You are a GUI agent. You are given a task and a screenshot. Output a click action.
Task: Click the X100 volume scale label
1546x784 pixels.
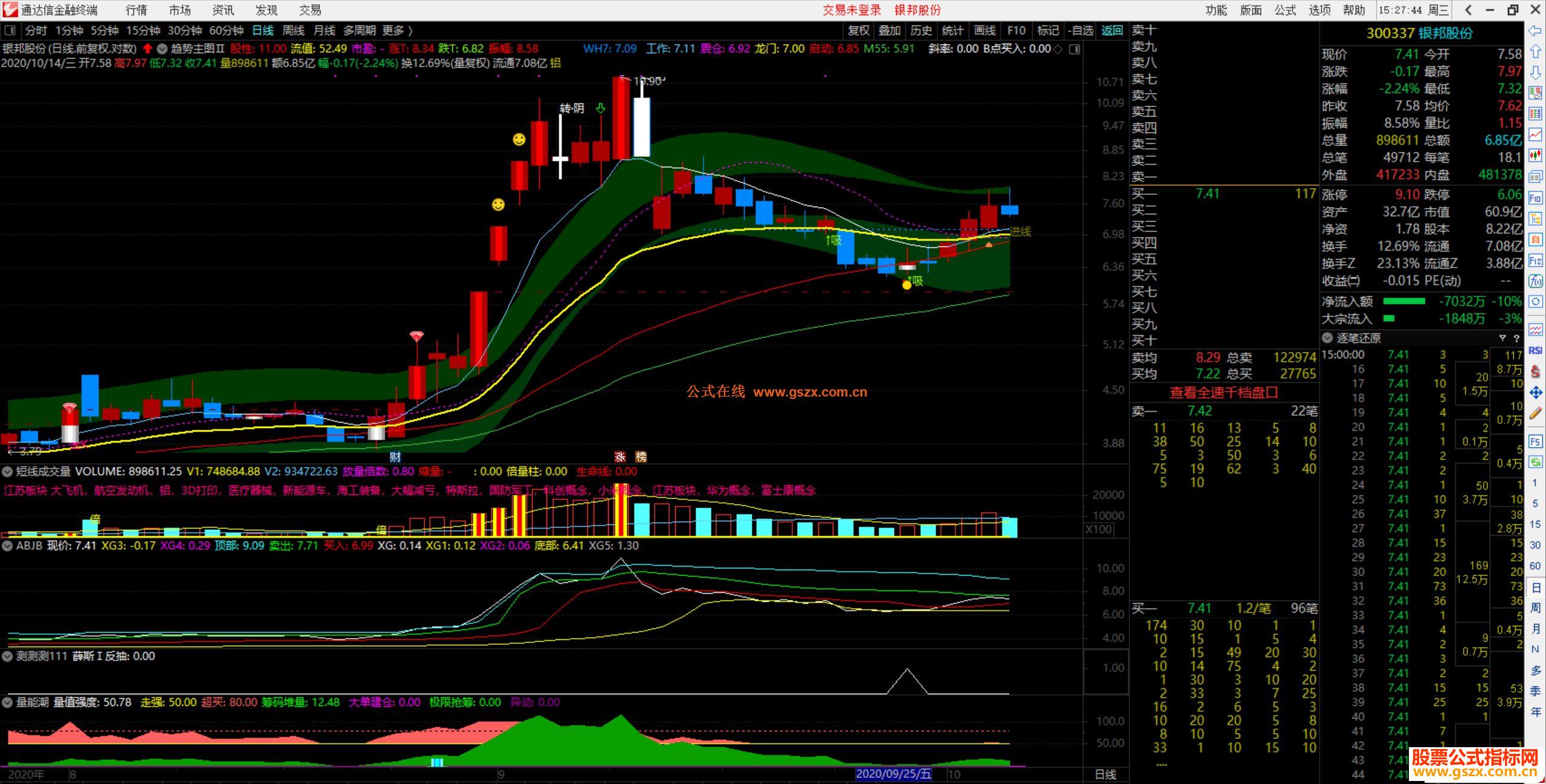[1099, 529]
